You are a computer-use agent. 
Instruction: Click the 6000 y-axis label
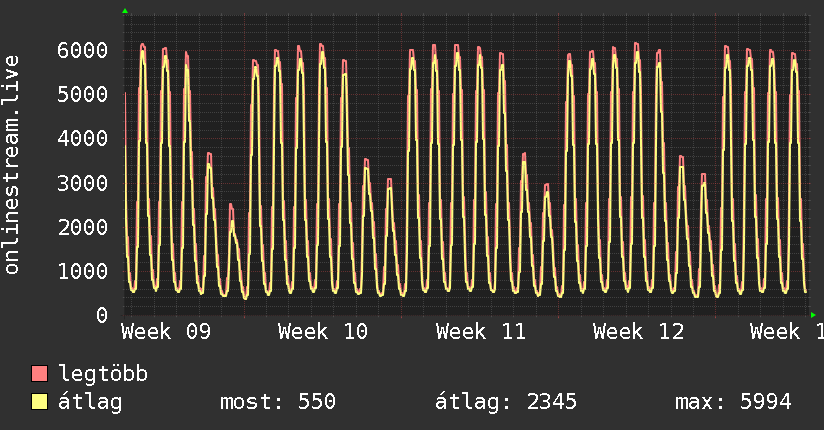83,50
